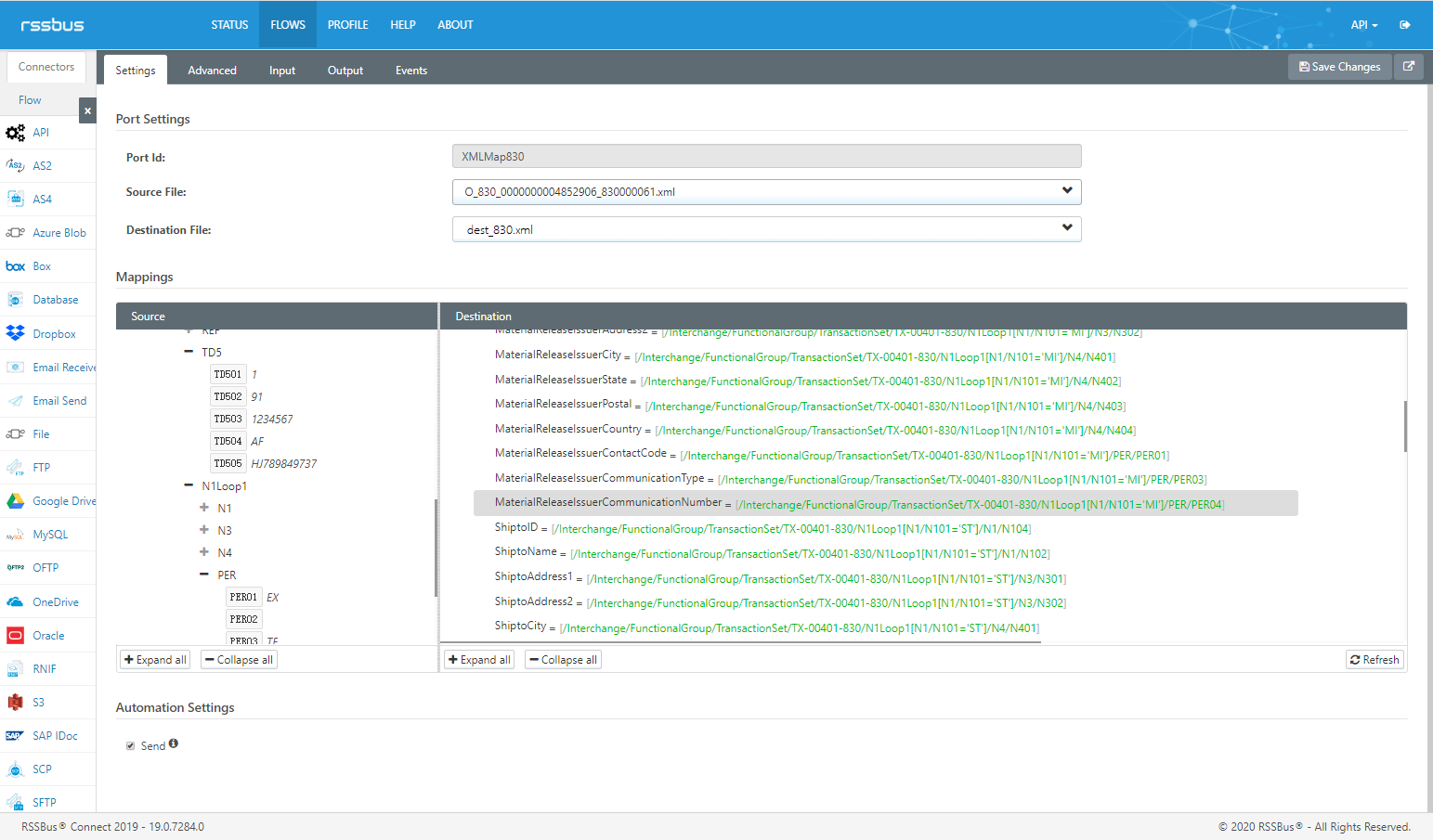Collapse the TD5 node in the source tree
This screenshot has width=1433, height=840.
click(x=189, y=353)
